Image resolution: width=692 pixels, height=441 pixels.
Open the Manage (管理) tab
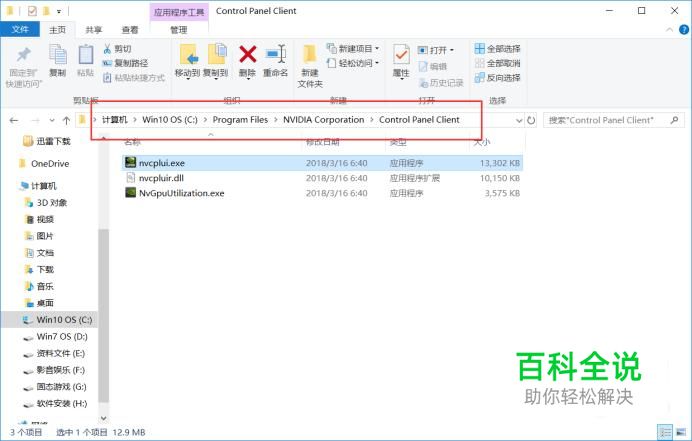(179, 30)
